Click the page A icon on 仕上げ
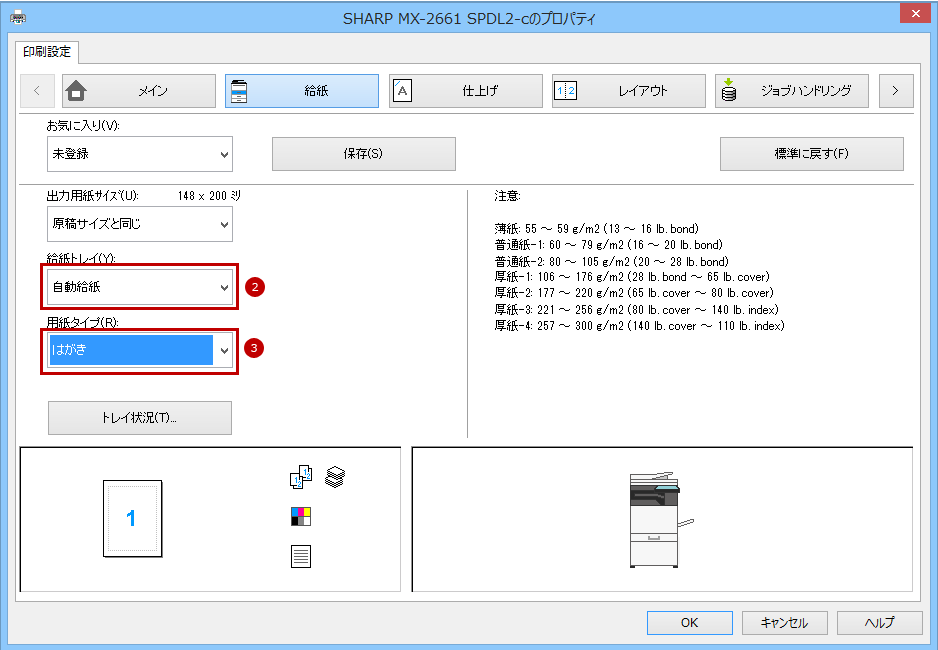This screenshot has width=938, height=650. 402,91
